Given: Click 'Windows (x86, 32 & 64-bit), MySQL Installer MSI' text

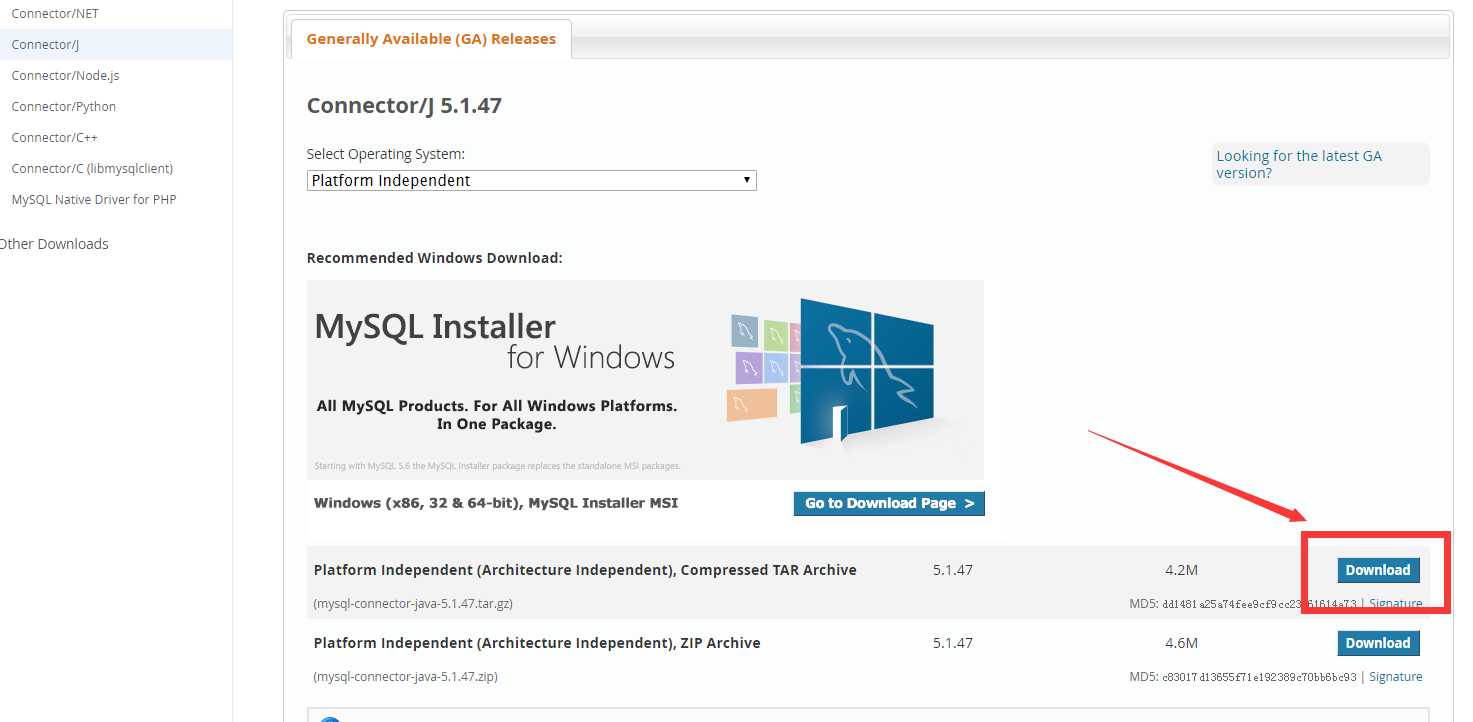Looking at the screenshot, I should click(x=496, y=503).
